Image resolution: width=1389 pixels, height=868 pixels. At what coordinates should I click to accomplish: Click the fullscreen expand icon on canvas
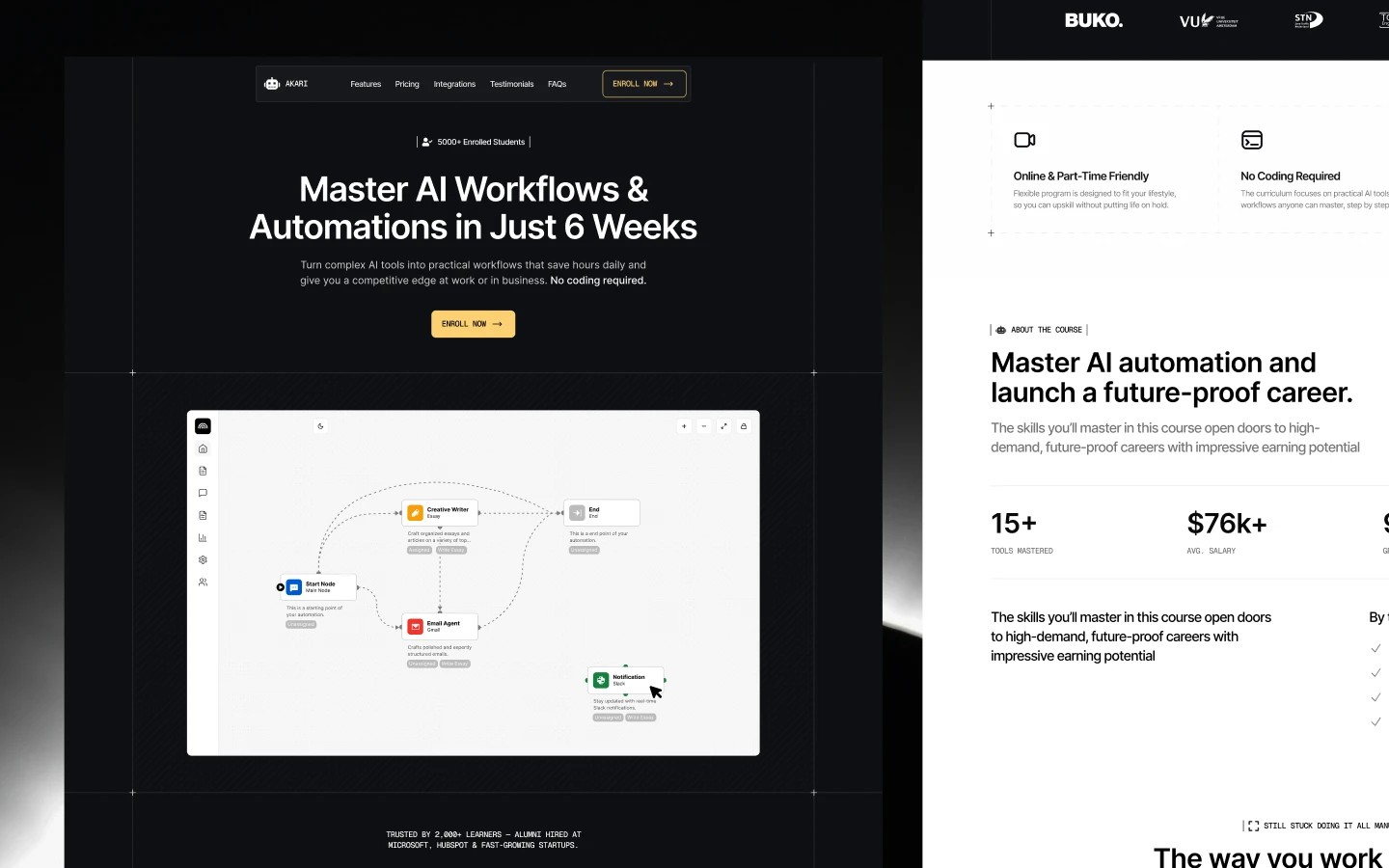click(723, 426)
